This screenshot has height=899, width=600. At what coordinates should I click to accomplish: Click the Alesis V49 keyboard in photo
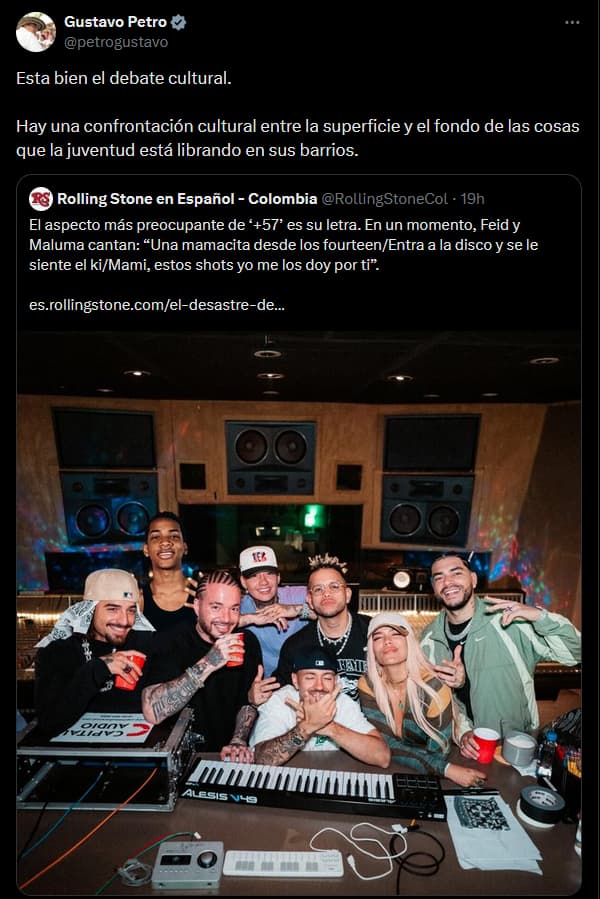point(314,789)
